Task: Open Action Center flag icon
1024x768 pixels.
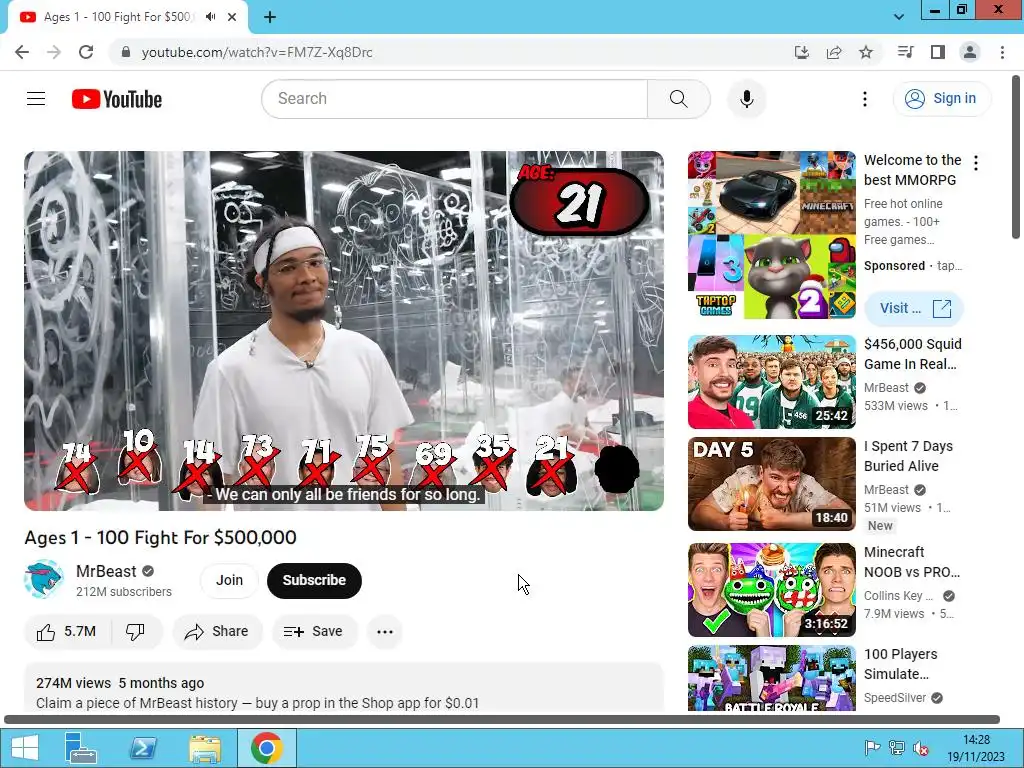Action: (872, 748)
